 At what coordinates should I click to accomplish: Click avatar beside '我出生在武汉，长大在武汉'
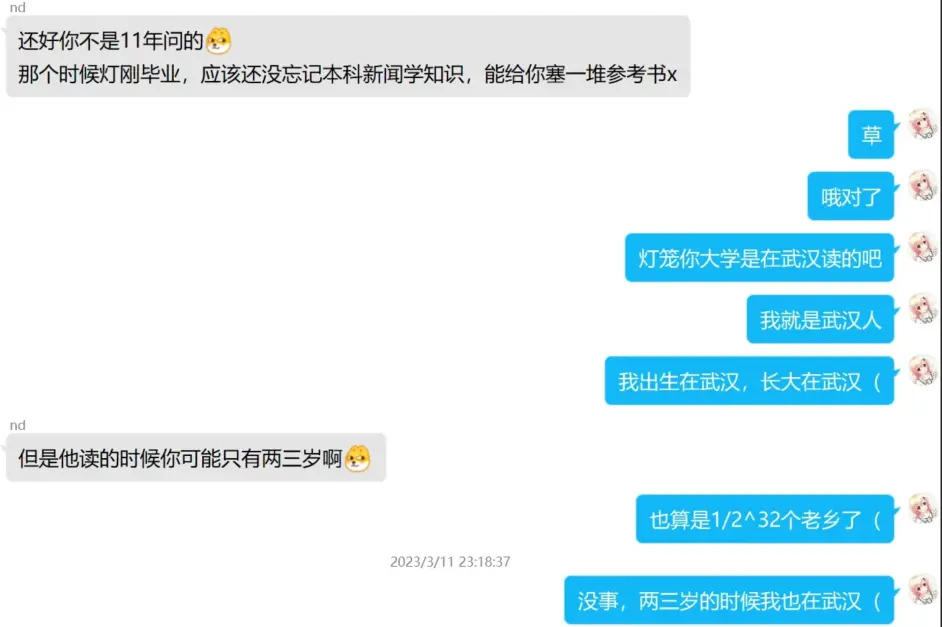[922, 371]
